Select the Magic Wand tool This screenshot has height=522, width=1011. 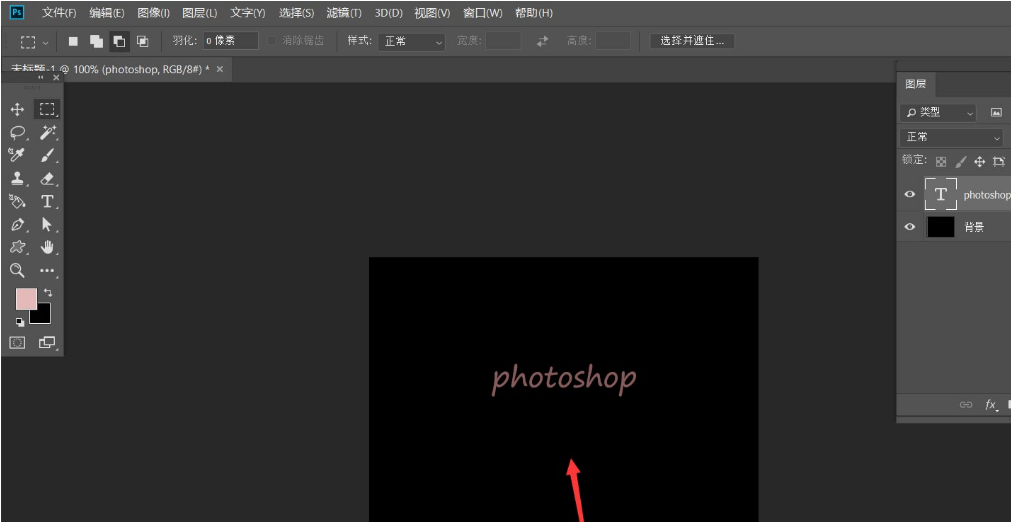pyautogui.click(x=47, y=133)
